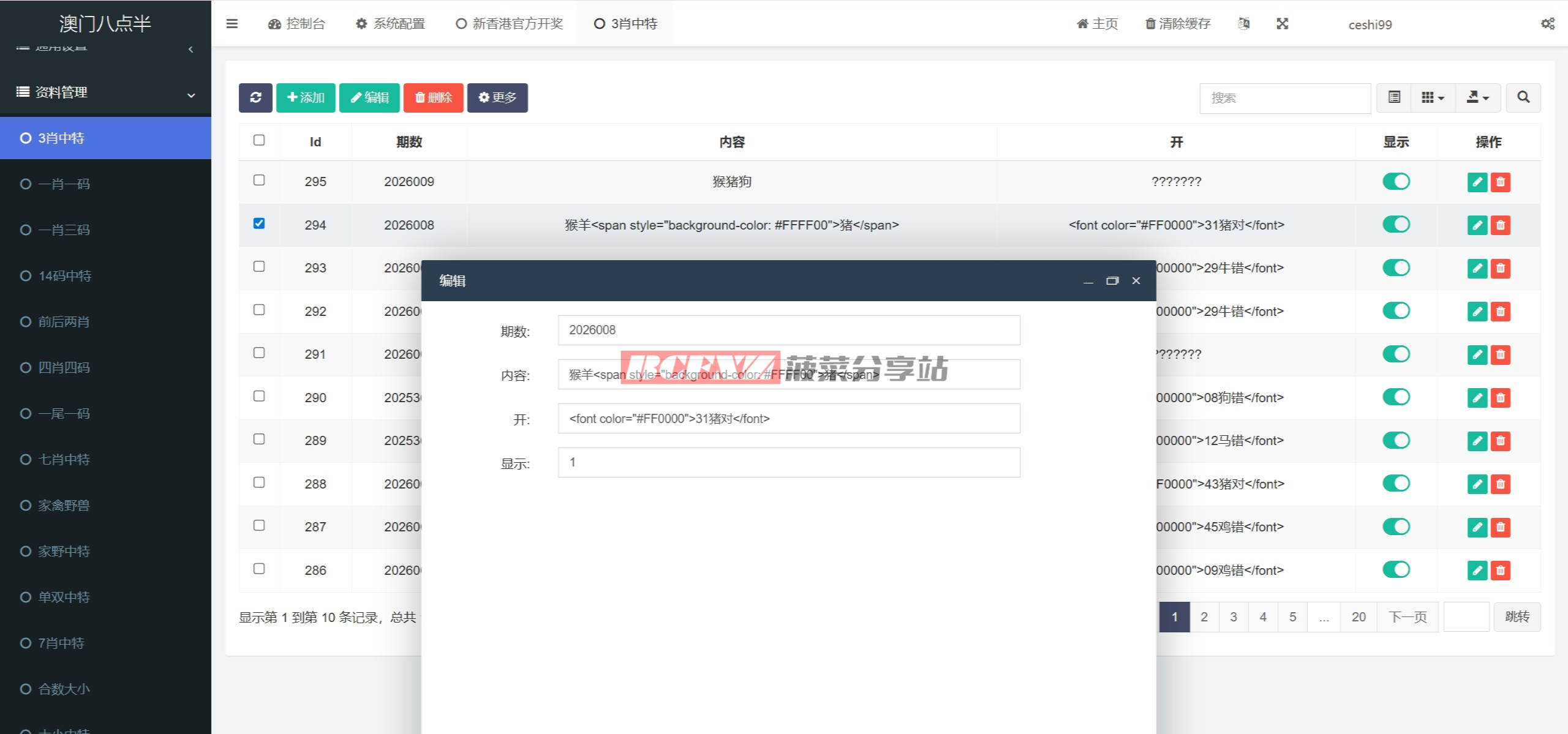Screen dimensions: 1568x734
Task: Open the export data dropdown
Action: click(x=1477, y=98)
